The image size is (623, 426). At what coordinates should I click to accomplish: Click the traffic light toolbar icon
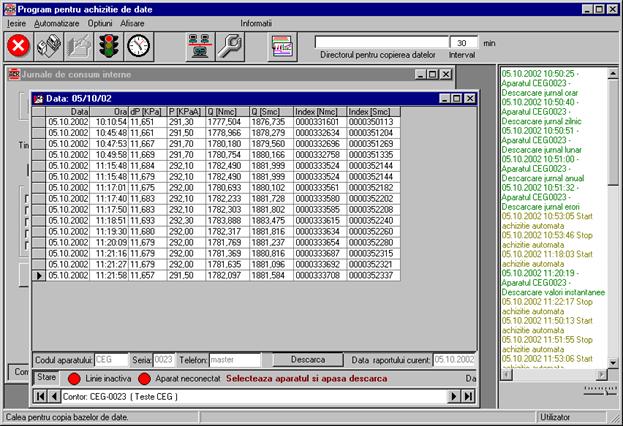[109, 46]
